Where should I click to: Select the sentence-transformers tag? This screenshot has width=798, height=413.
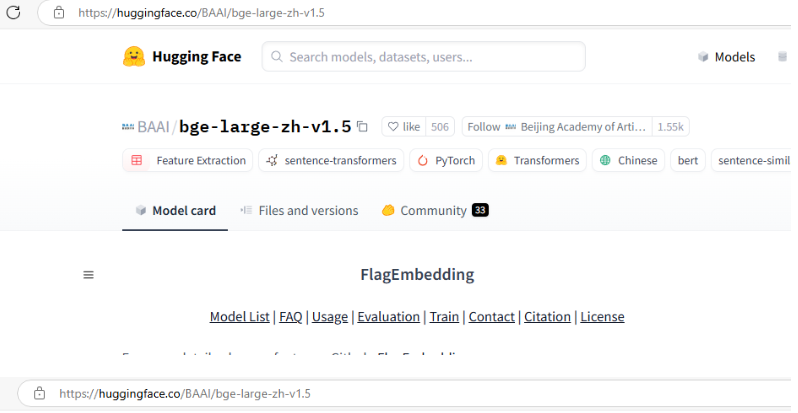point(331,160)
